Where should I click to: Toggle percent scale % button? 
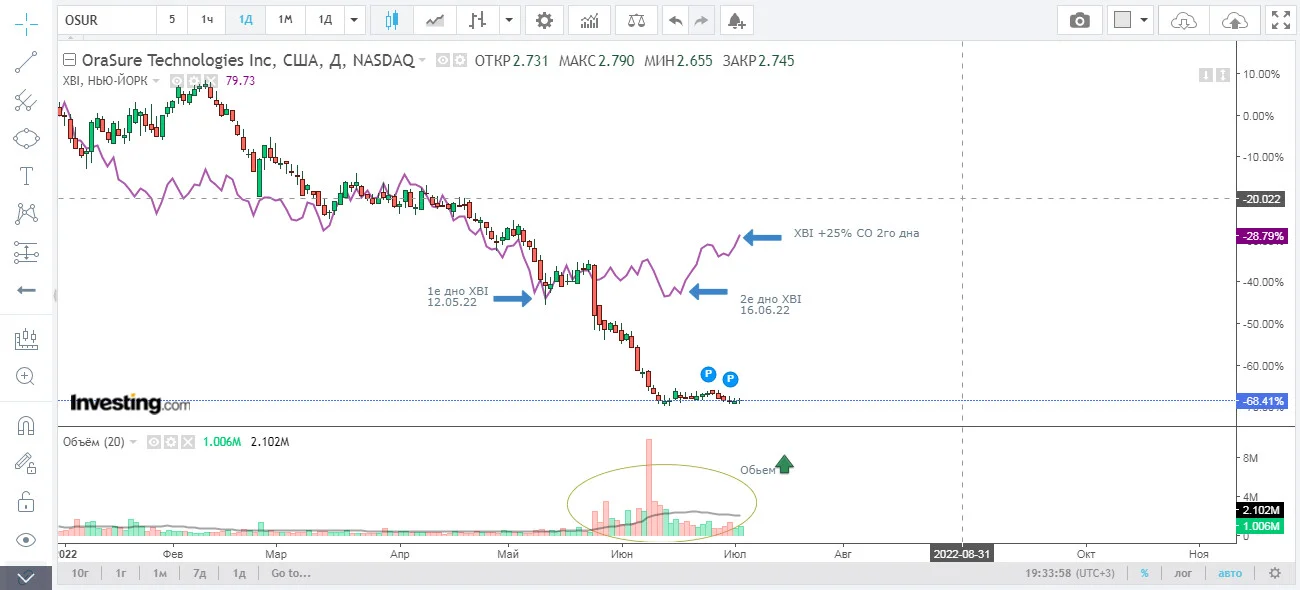pos(1145,573)
